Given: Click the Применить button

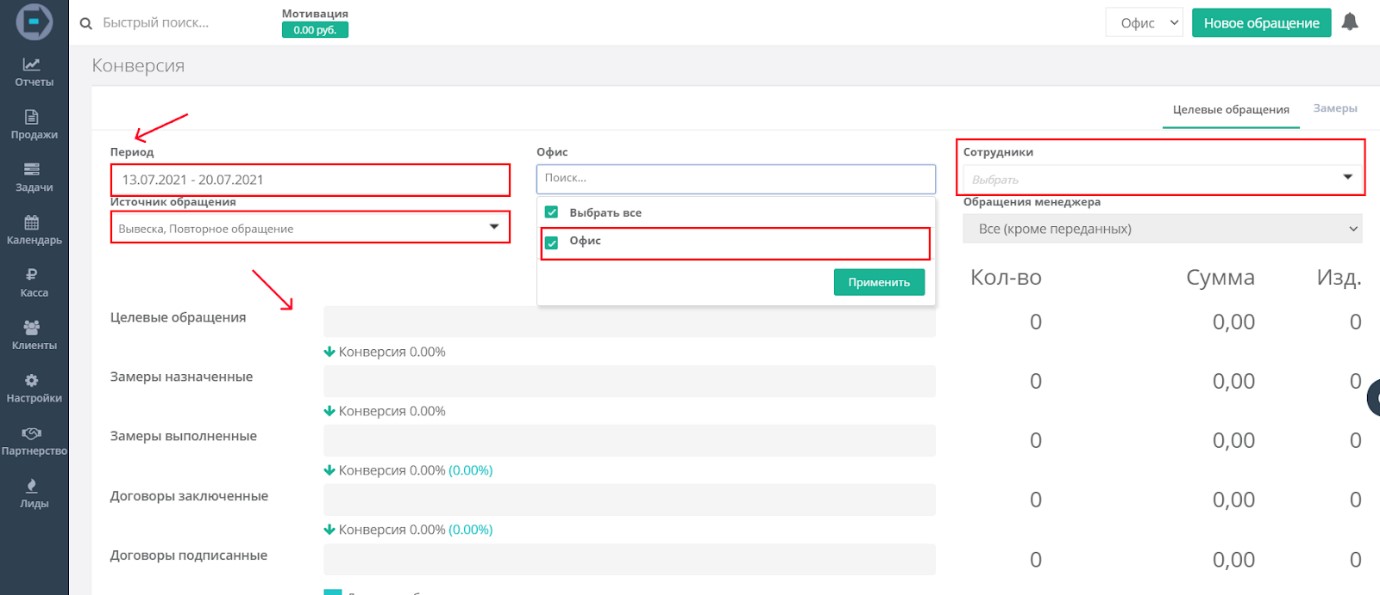Looking at the screenshot, I should coord(879,282).
